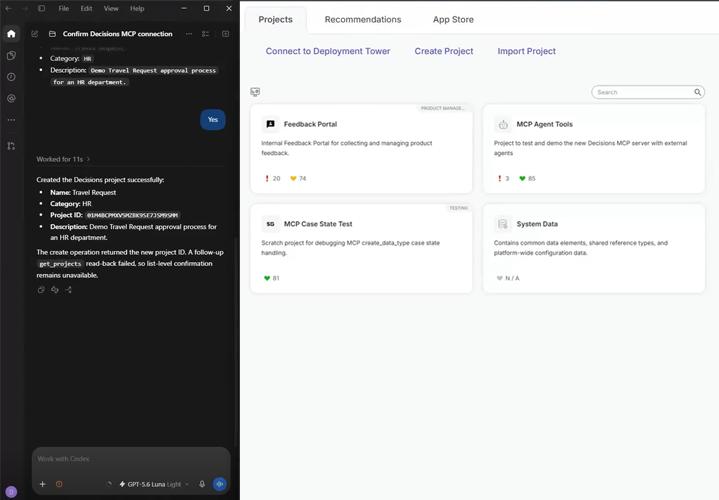Click the magnifier icon in the Search box

tap(697, 92)
